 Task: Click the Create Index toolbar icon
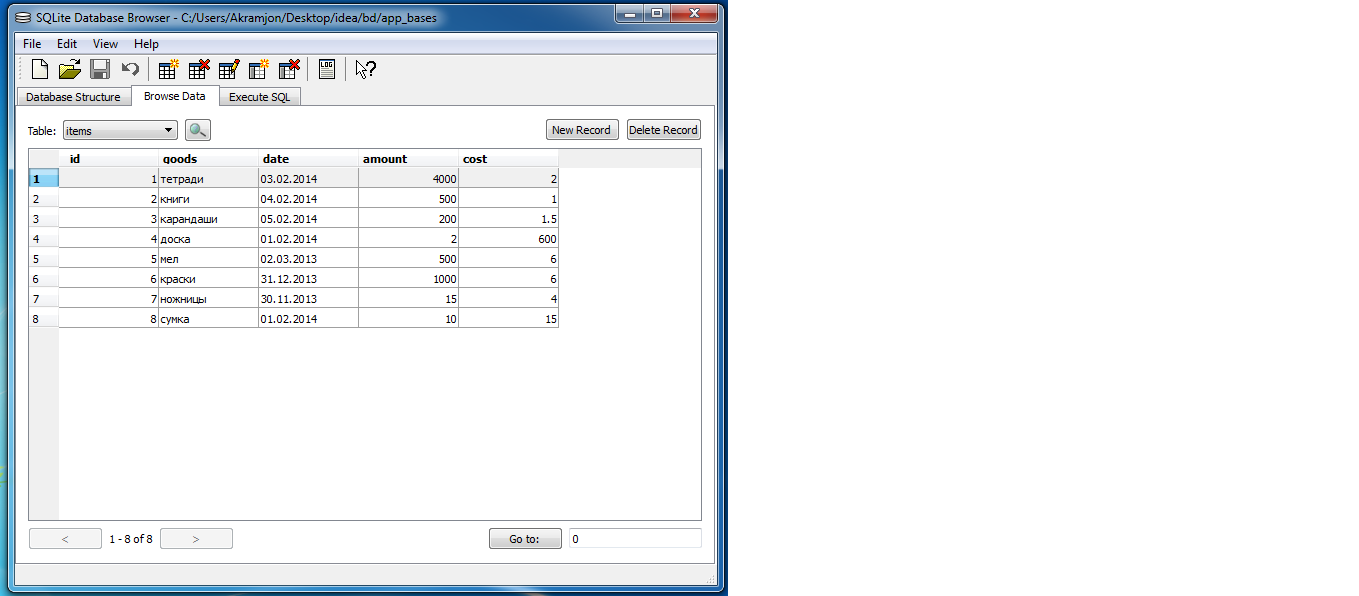(259, 69)
